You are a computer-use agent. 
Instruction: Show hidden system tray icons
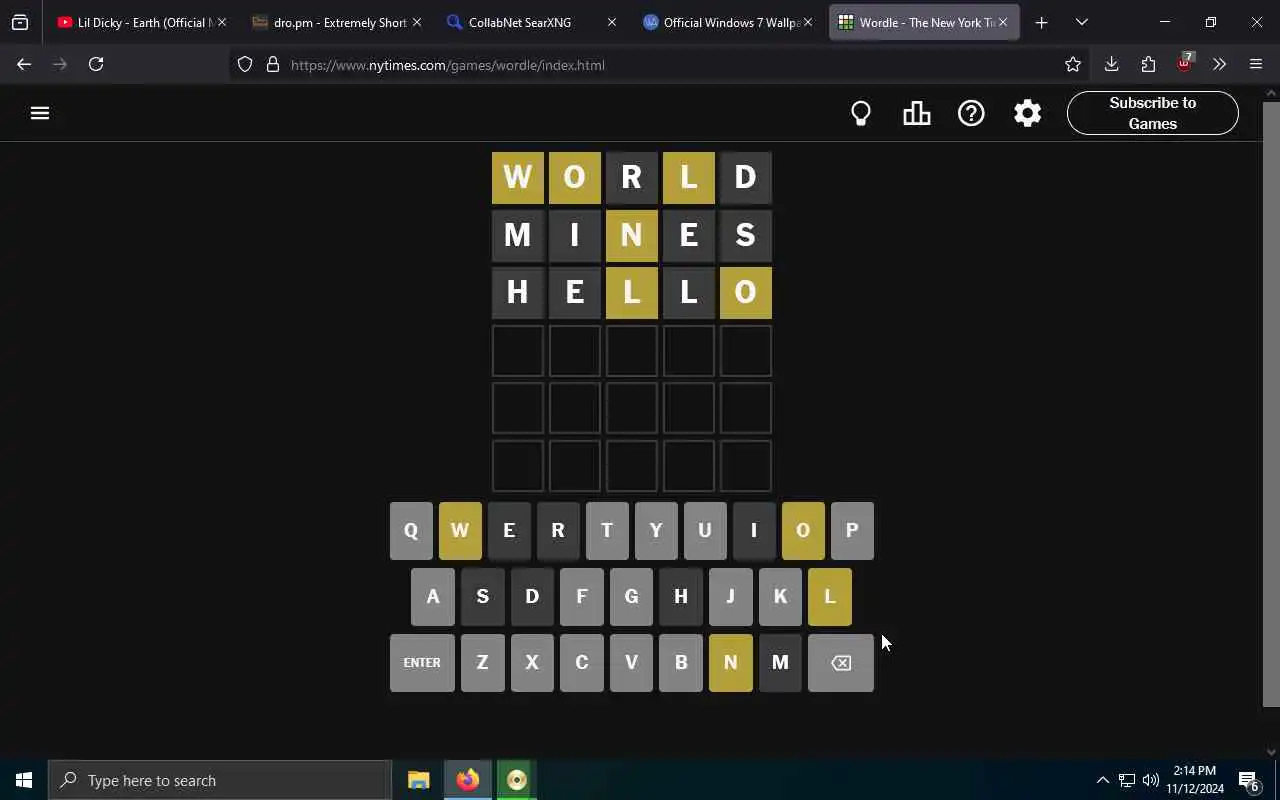point(1102,780)
